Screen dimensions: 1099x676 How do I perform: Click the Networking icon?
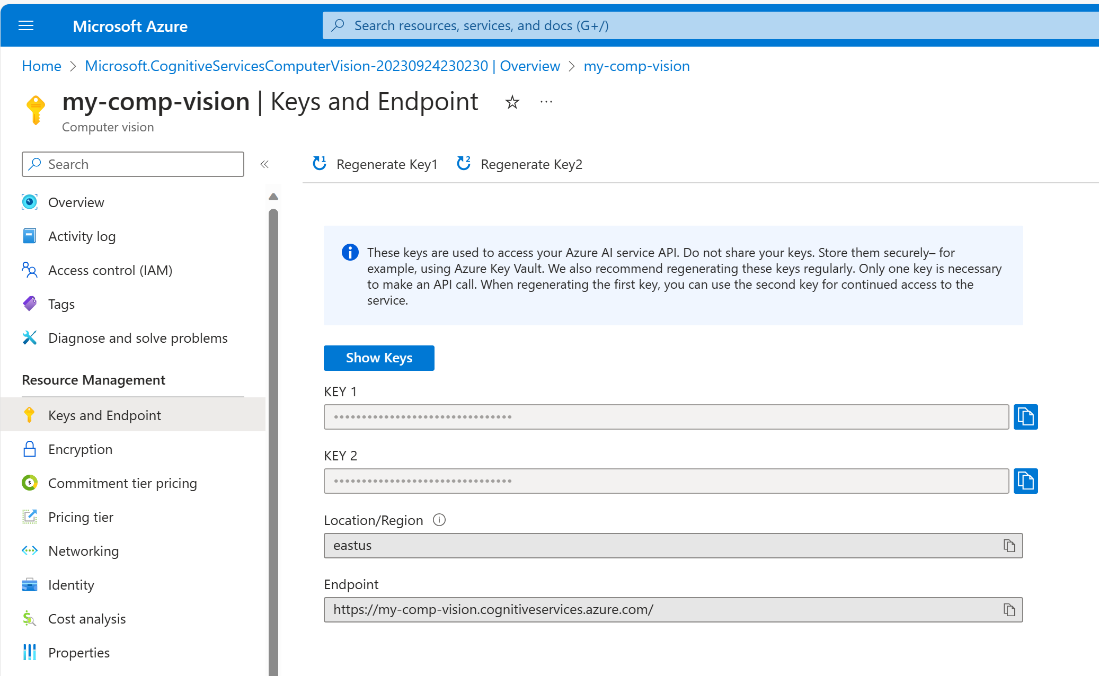[29, 550]
